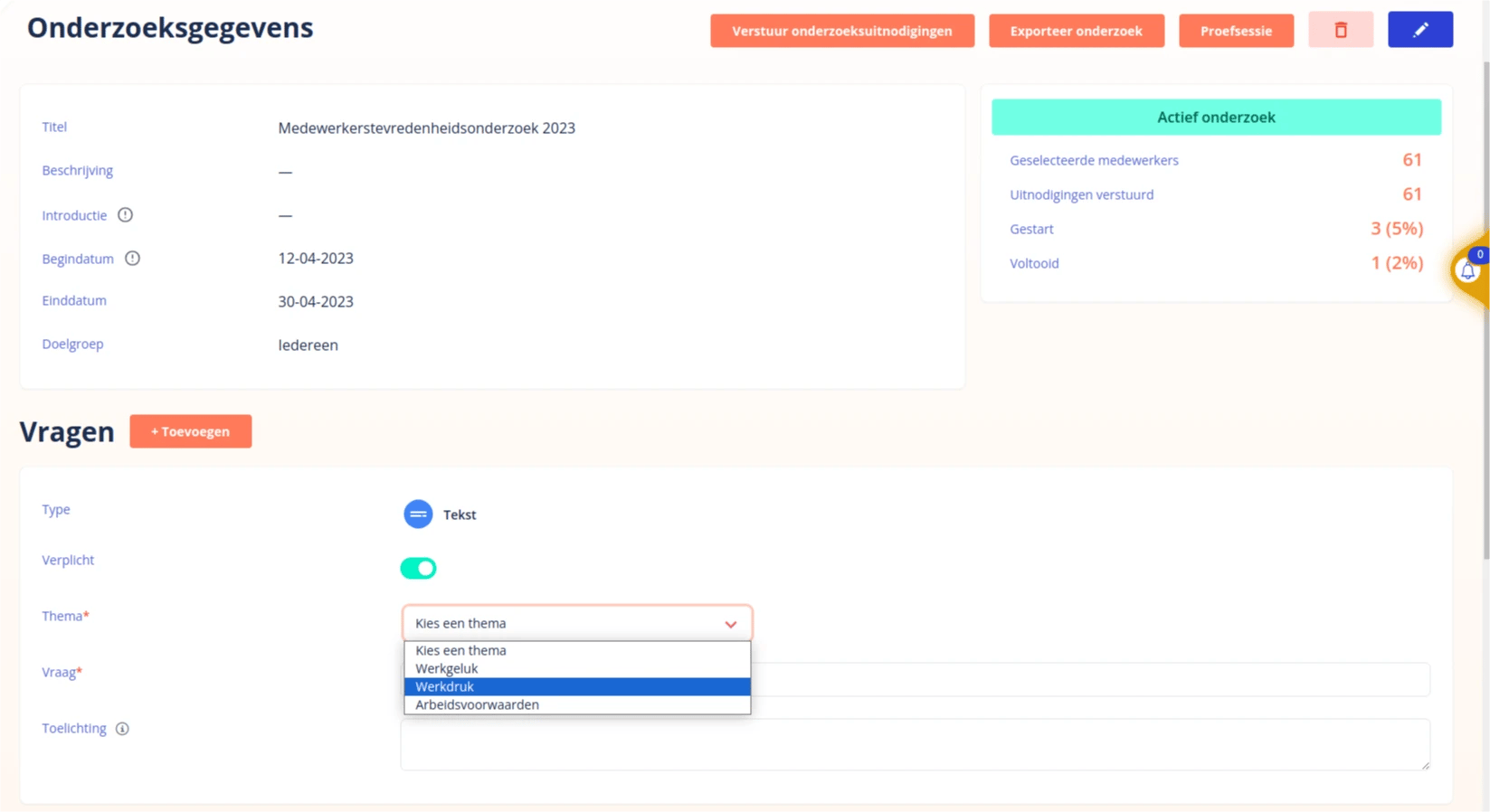Click the Geselecteerde medewerkers label
Viewport: 1490px width, 812px height.
pos(1094,160)
